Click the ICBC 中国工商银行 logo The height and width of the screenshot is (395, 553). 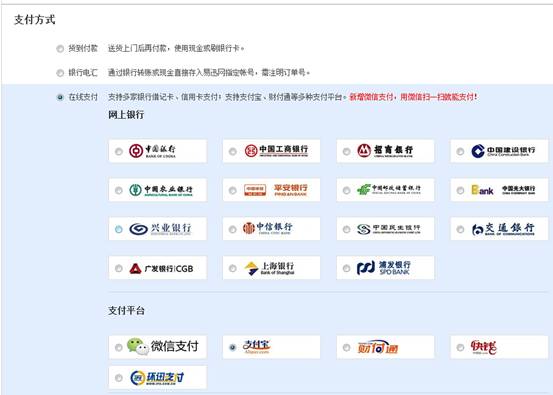tap(276, 151)
